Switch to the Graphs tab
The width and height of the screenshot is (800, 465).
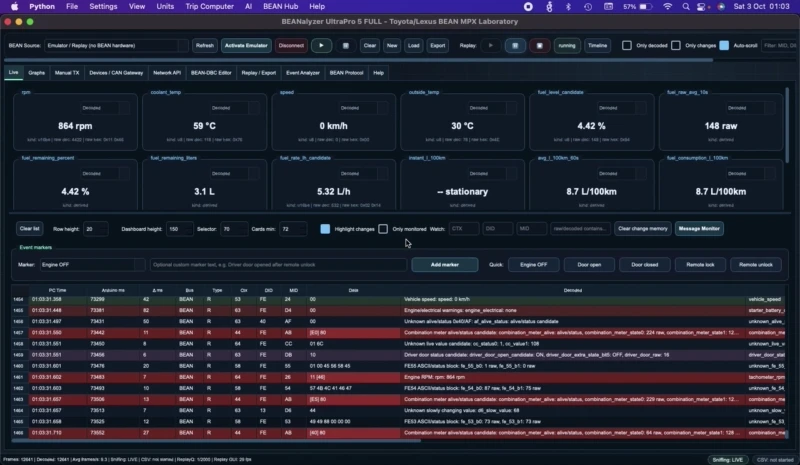pyautogui.click(x=37, y=73)
